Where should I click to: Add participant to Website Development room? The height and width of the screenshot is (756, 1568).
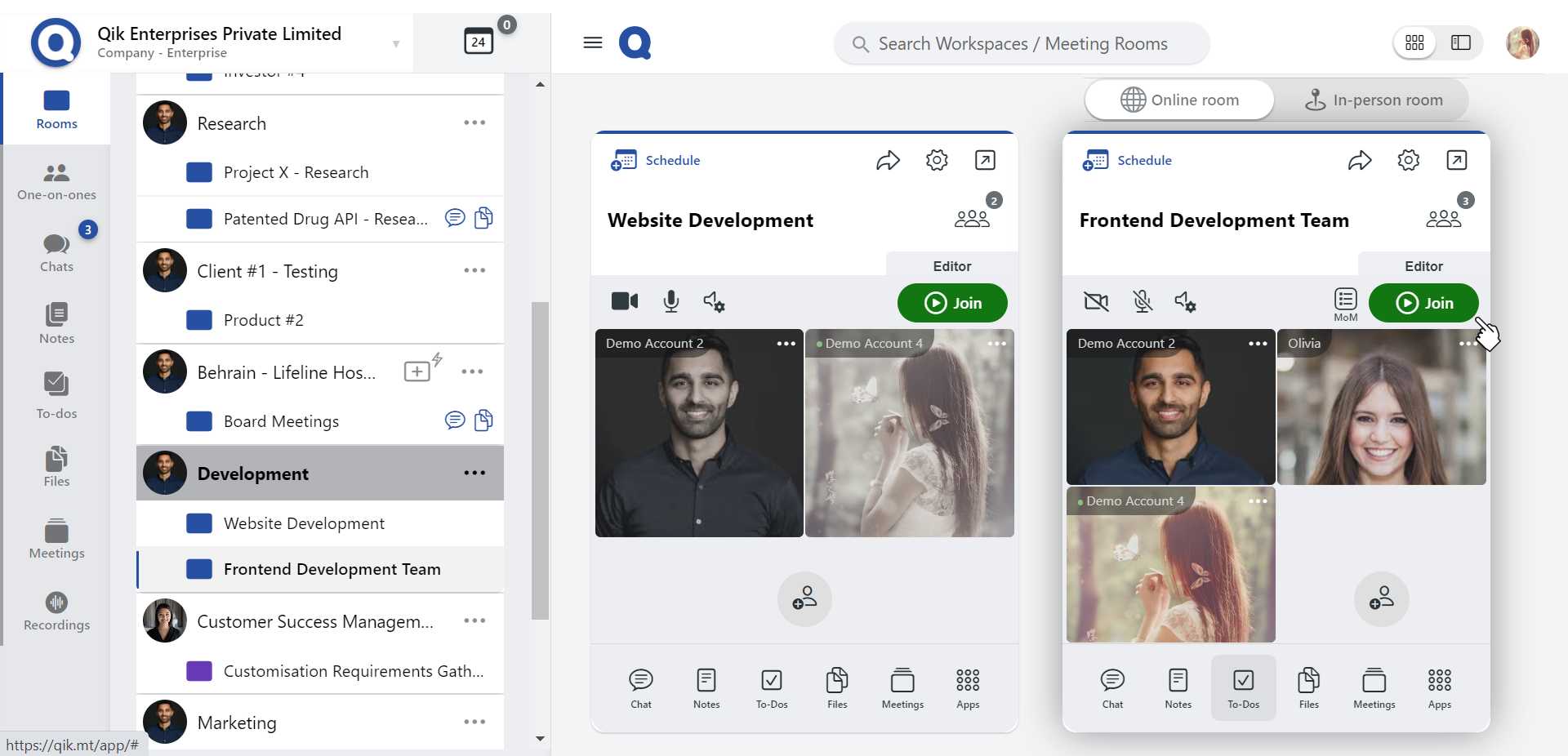[804, 599]
